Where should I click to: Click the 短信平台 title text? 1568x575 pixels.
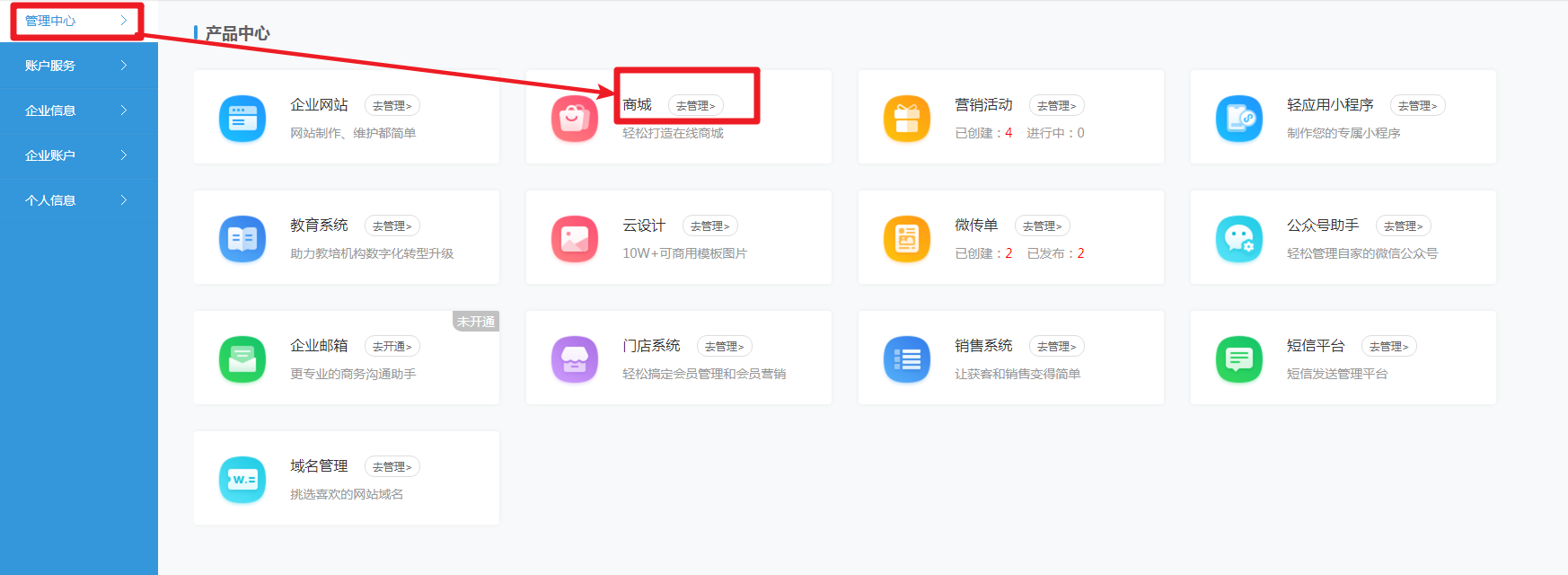coord(1316,346)
